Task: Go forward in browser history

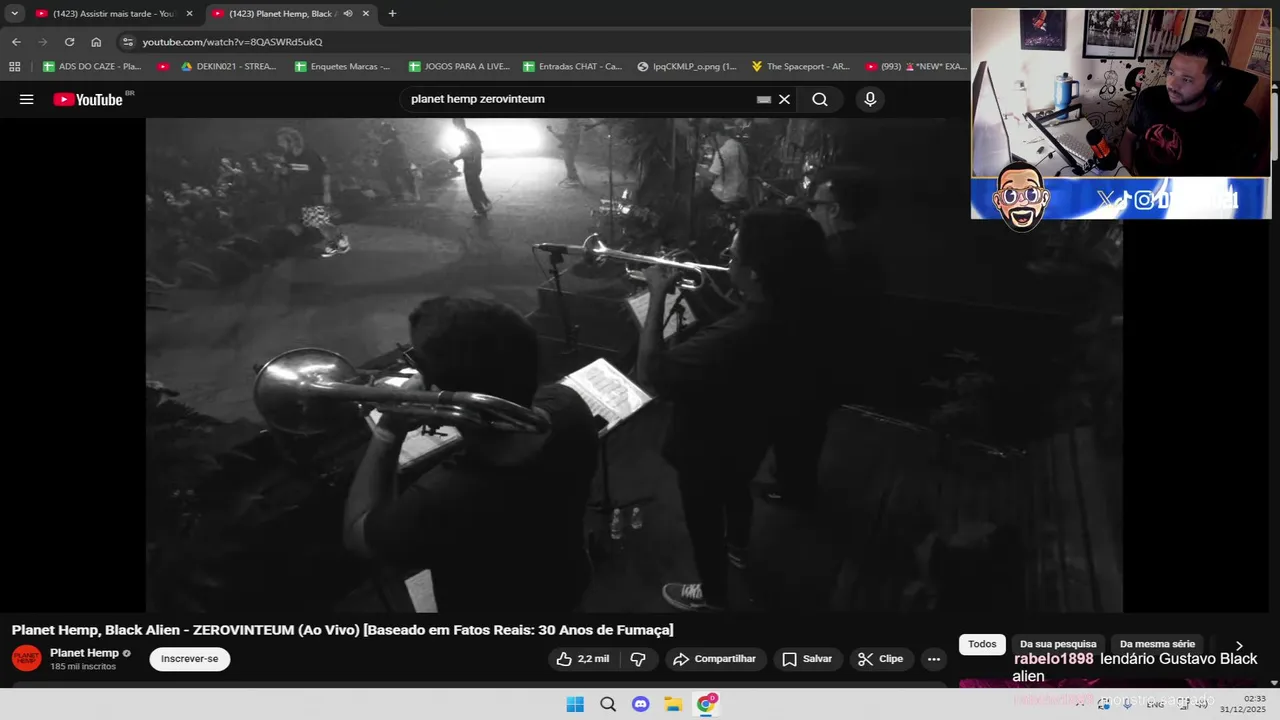Action: pos(42,42)
